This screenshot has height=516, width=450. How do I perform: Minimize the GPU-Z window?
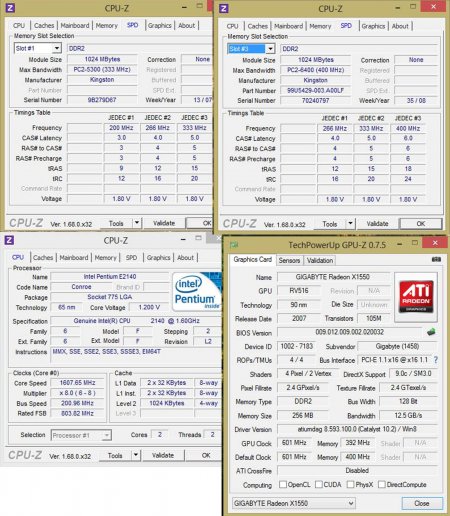399,244
